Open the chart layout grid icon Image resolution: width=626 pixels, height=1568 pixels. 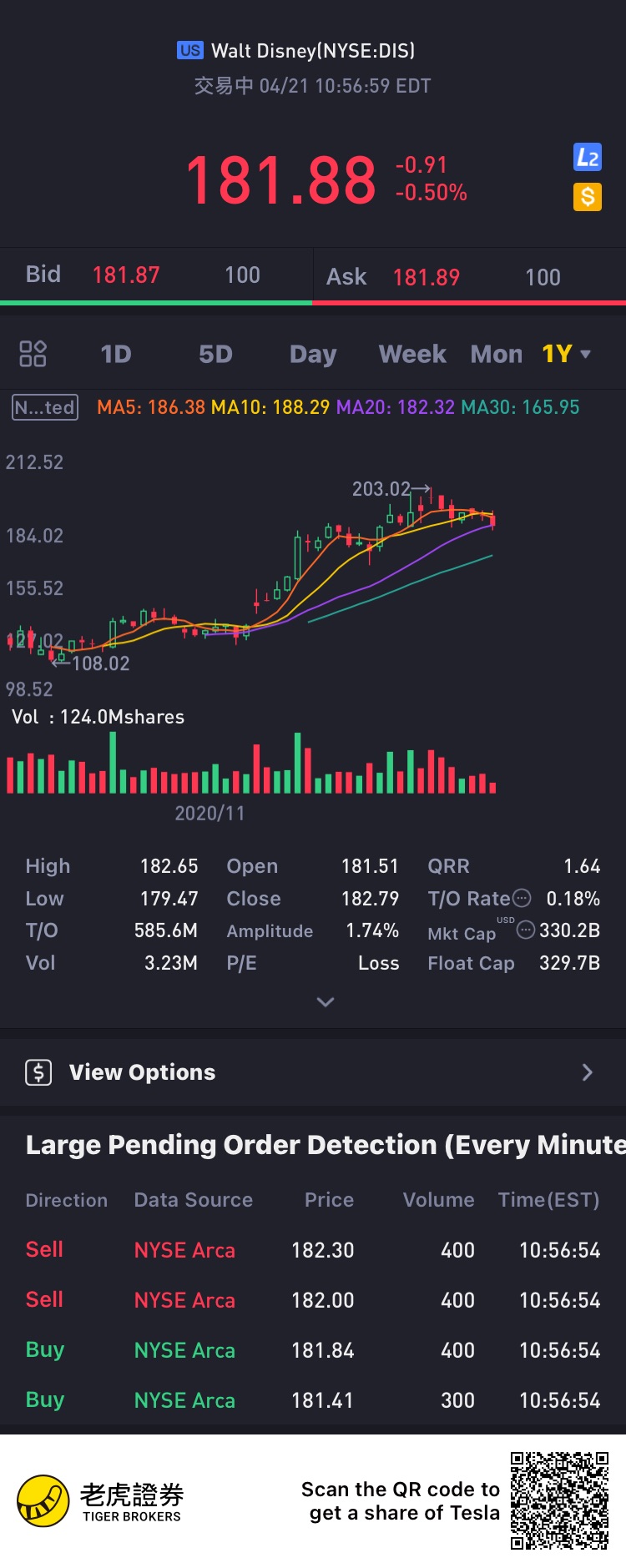(x=33, y=354)
